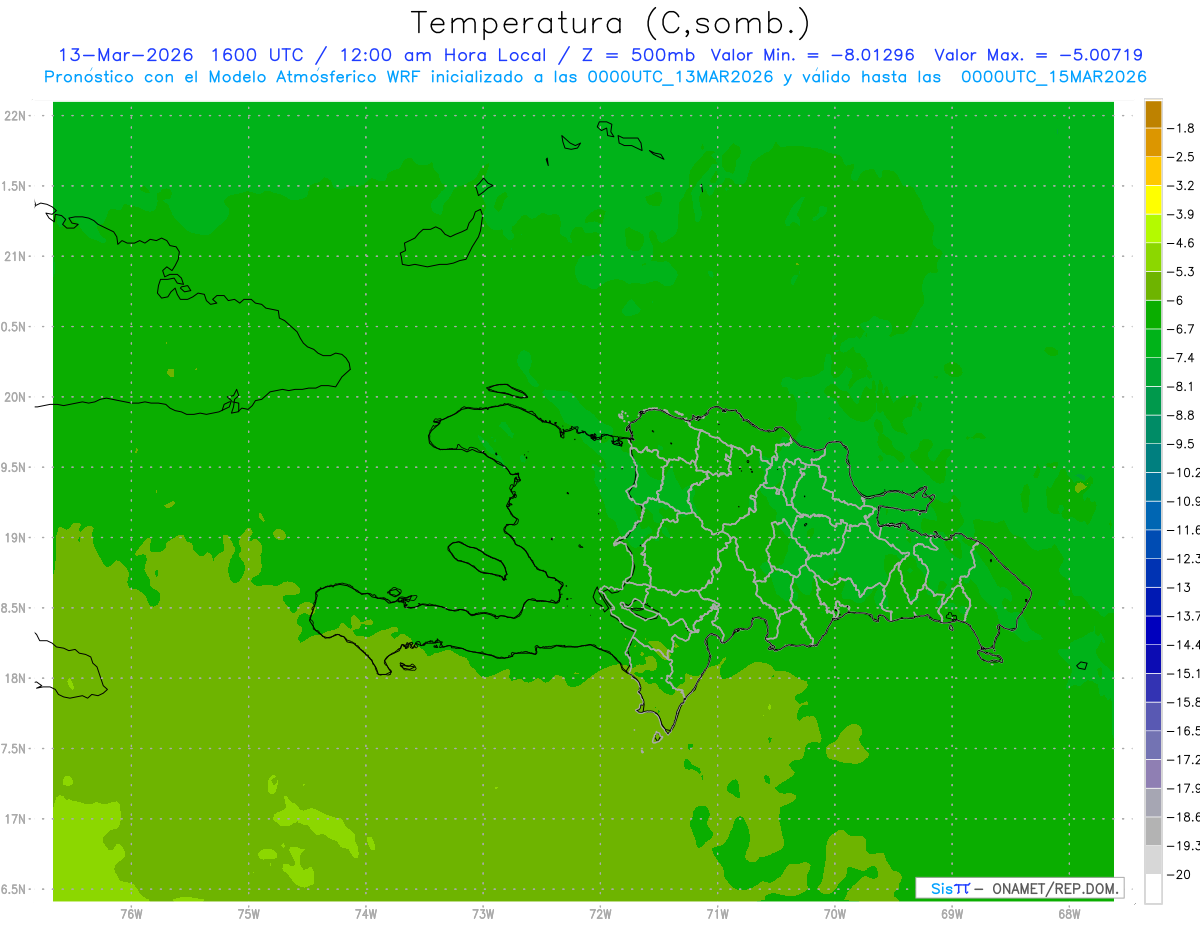Viewport: 1200px width, 927px height.
Task: Select the "Z = 500mb" level text
Action: coord(637,55)
